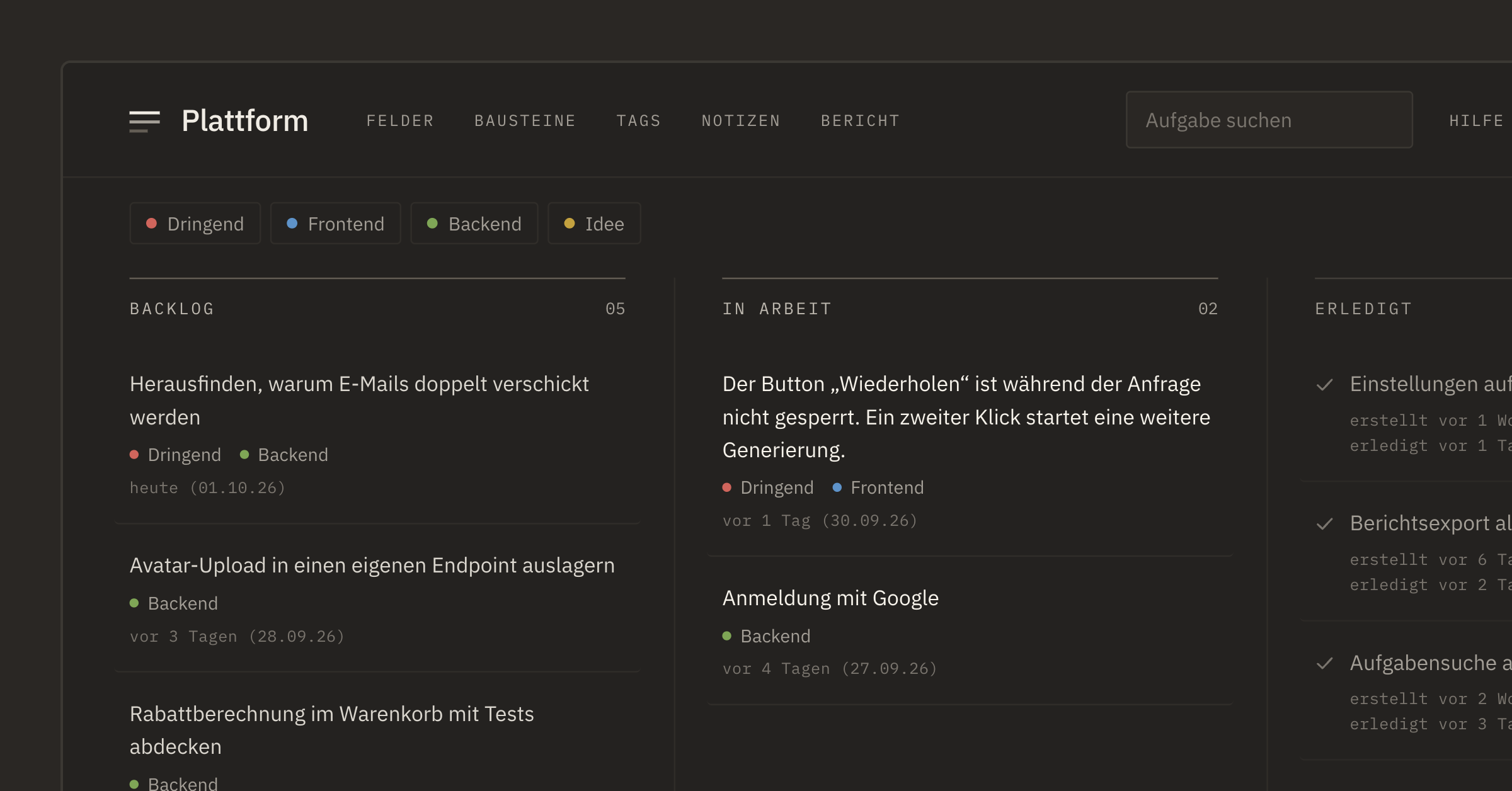Image resolution: width=1512 pixels, height=791 pixels.
Task: Open the Wiederholen button bug task
Action: point(966,417)
